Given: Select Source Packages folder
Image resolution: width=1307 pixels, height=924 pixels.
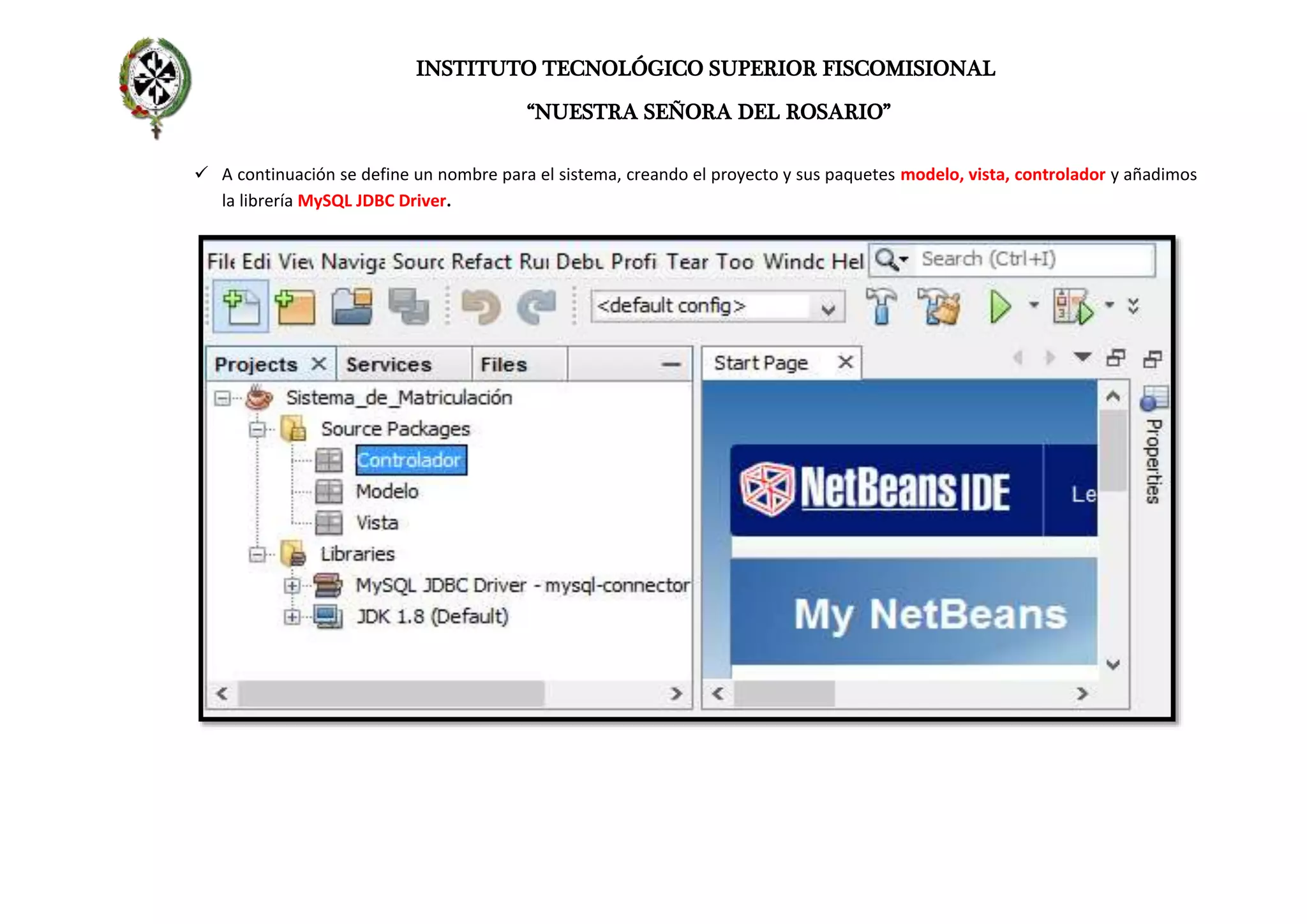Looking at the screenshot, I should (395, 429).
